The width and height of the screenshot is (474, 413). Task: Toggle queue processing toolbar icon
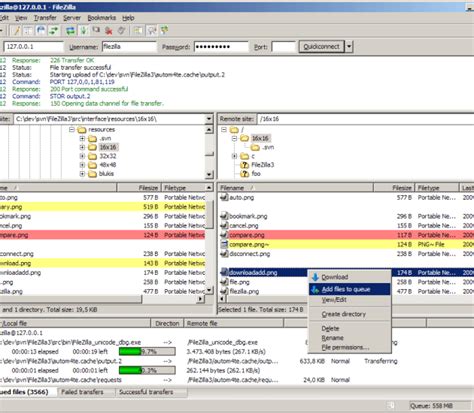click(x=83, y=31)
